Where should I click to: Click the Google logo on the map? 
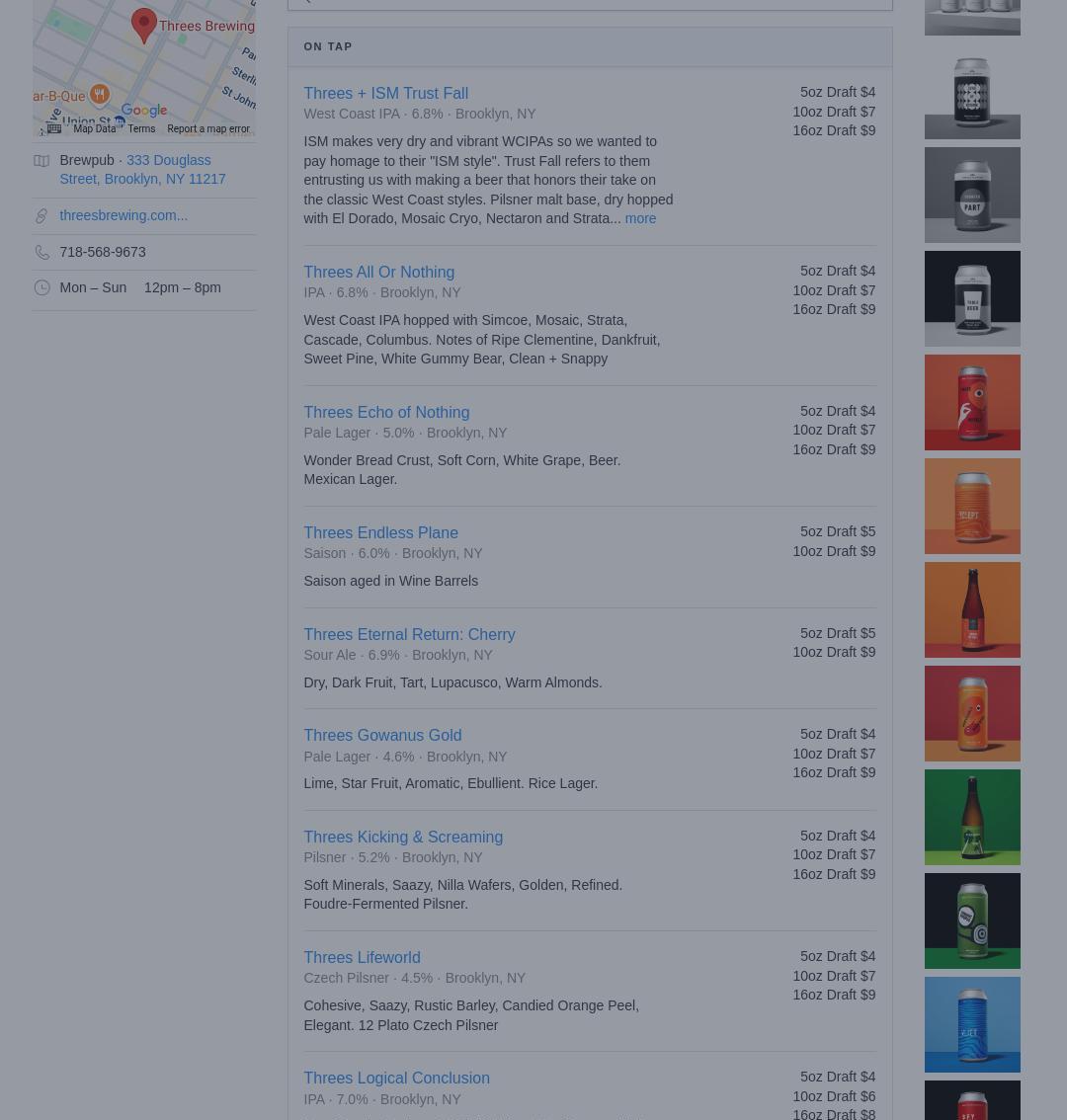[144, 111]
